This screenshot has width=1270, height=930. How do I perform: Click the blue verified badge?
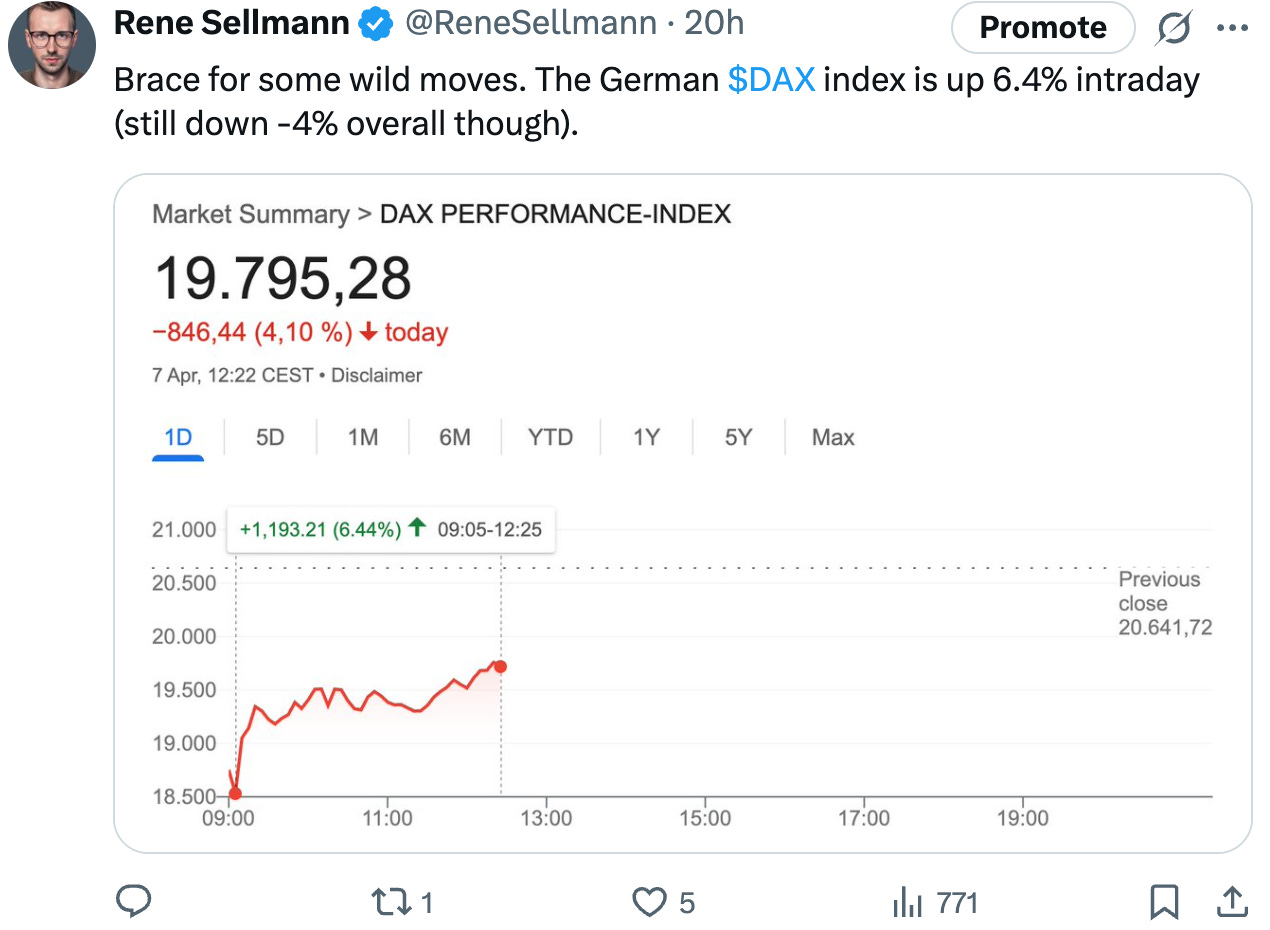[x=376, y=24]
